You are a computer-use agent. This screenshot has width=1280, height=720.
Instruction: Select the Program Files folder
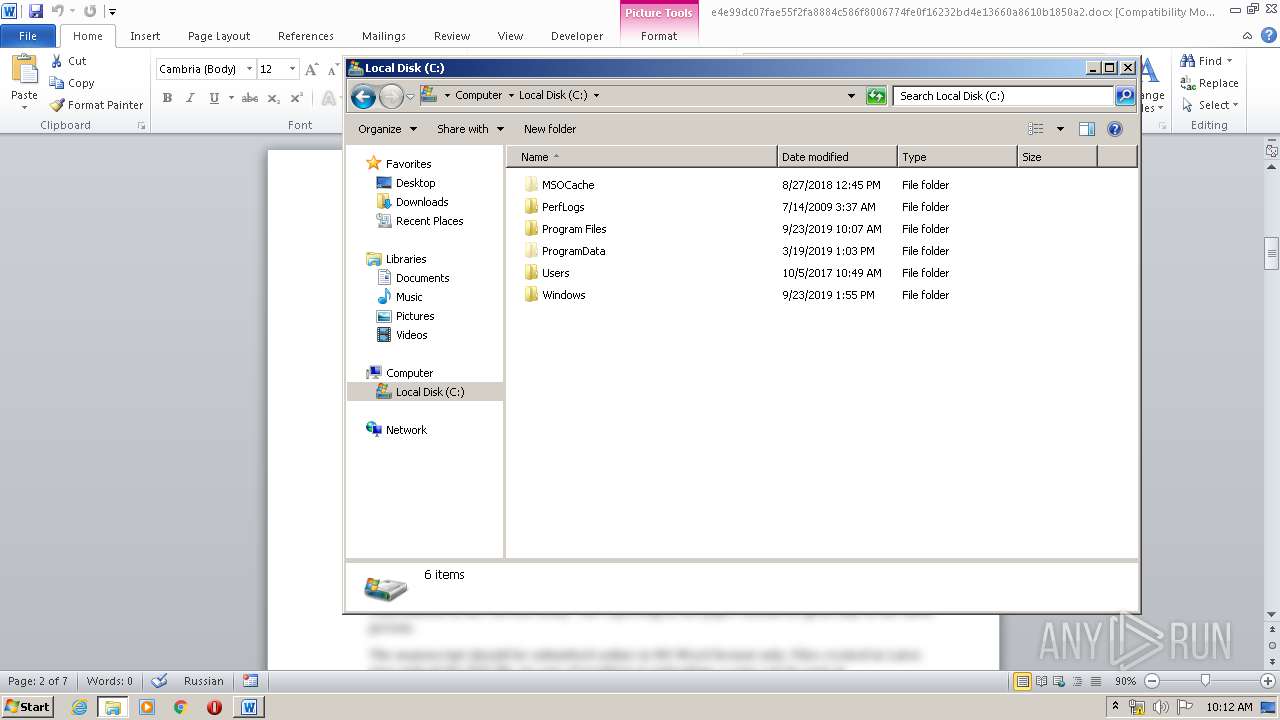pyautogui.click(x=574, y=229)
